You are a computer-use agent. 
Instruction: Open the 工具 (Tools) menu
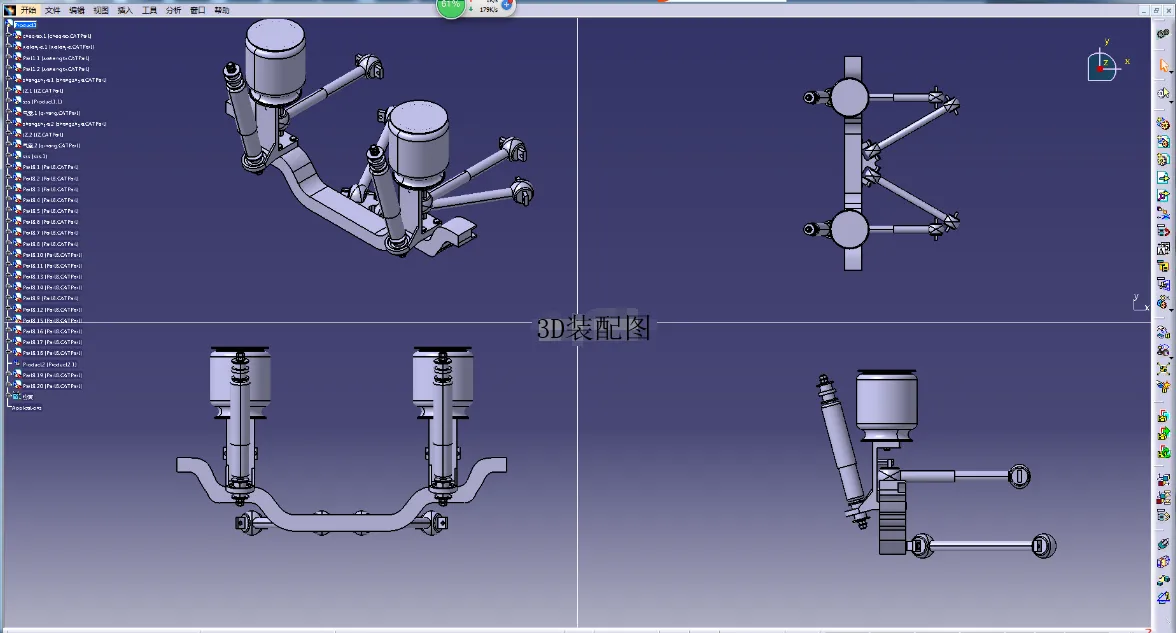coord(149,10)
